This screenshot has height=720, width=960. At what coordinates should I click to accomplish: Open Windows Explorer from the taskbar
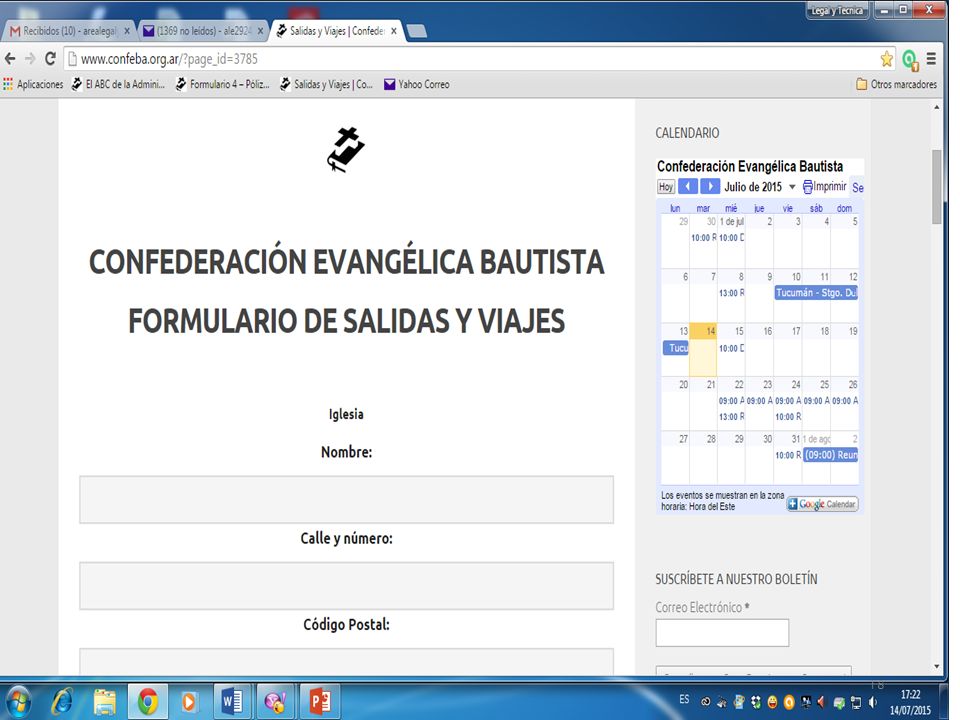pyautogui.click(x=105, y=702)
